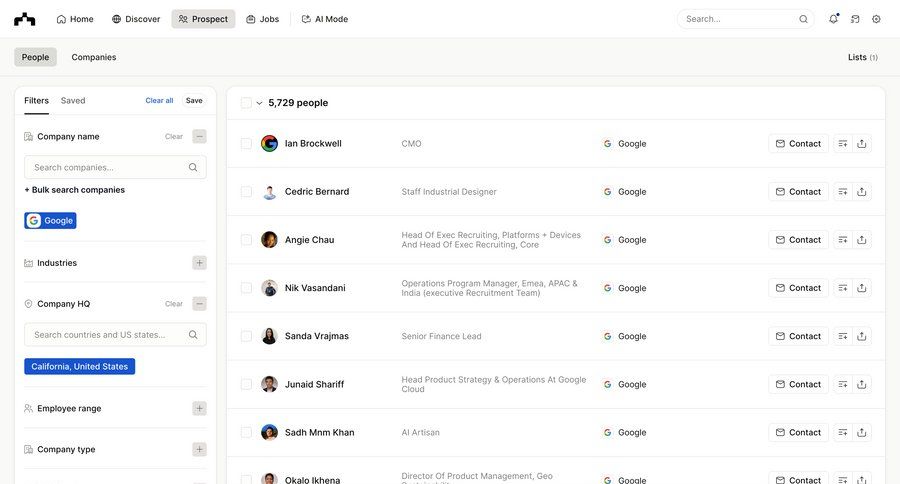
Task: Tick the select-all people checkbox
Action: tap(246, 103)
